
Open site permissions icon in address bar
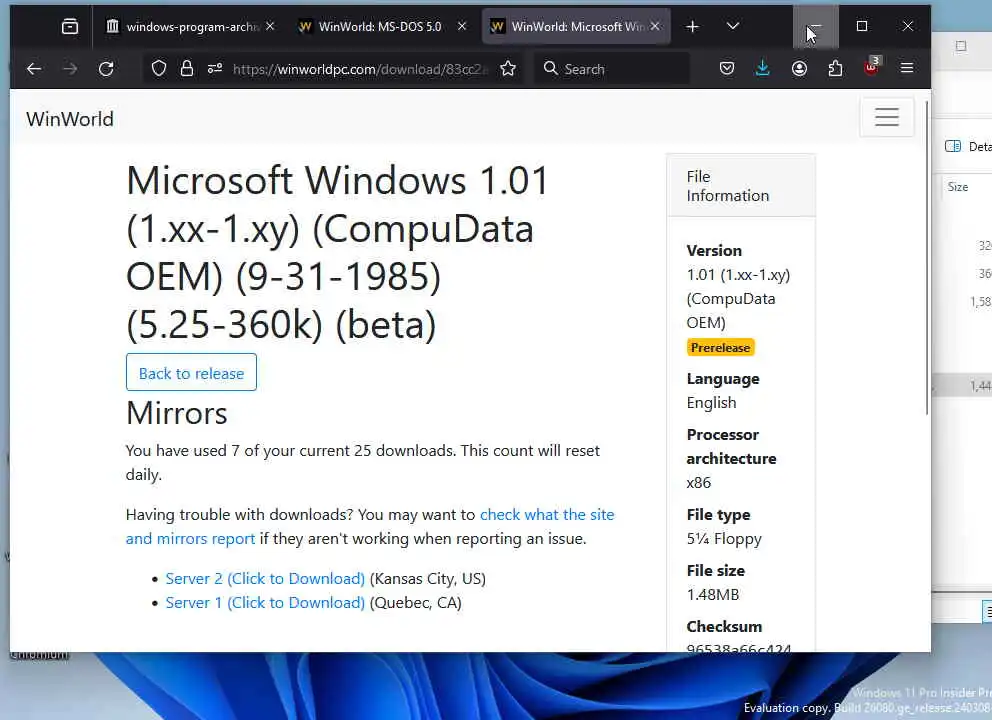click(x=215, y=68)
